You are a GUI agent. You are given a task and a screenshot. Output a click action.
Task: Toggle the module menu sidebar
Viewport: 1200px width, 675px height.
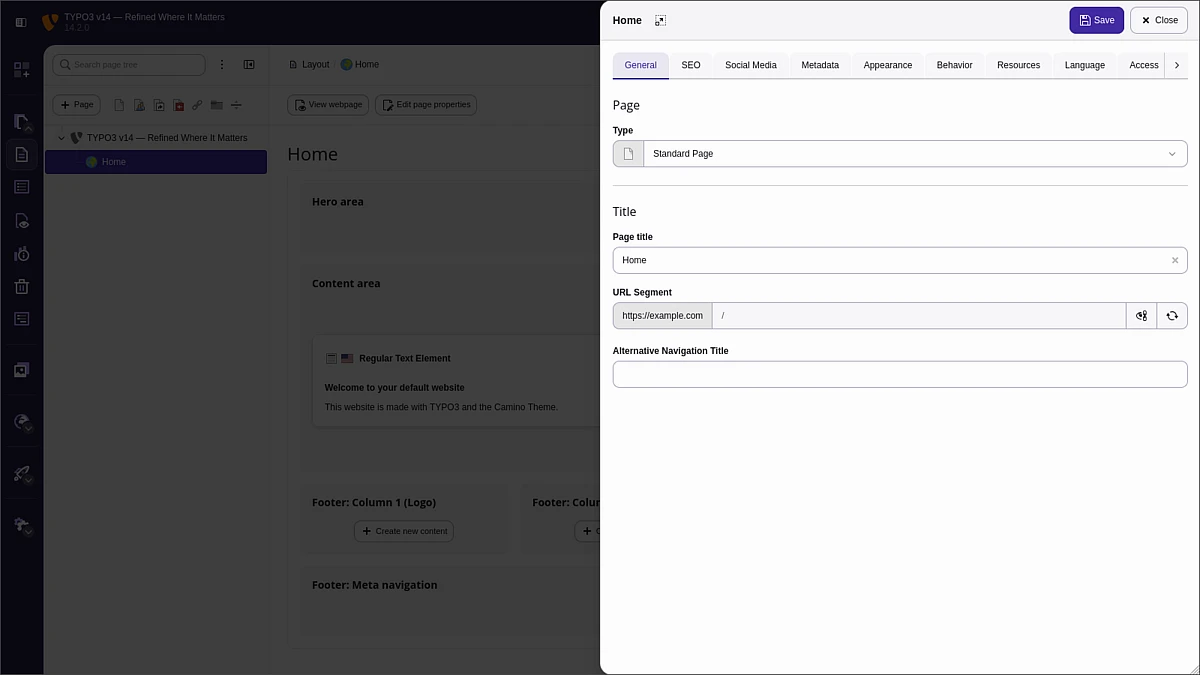[x=21, y=21]
